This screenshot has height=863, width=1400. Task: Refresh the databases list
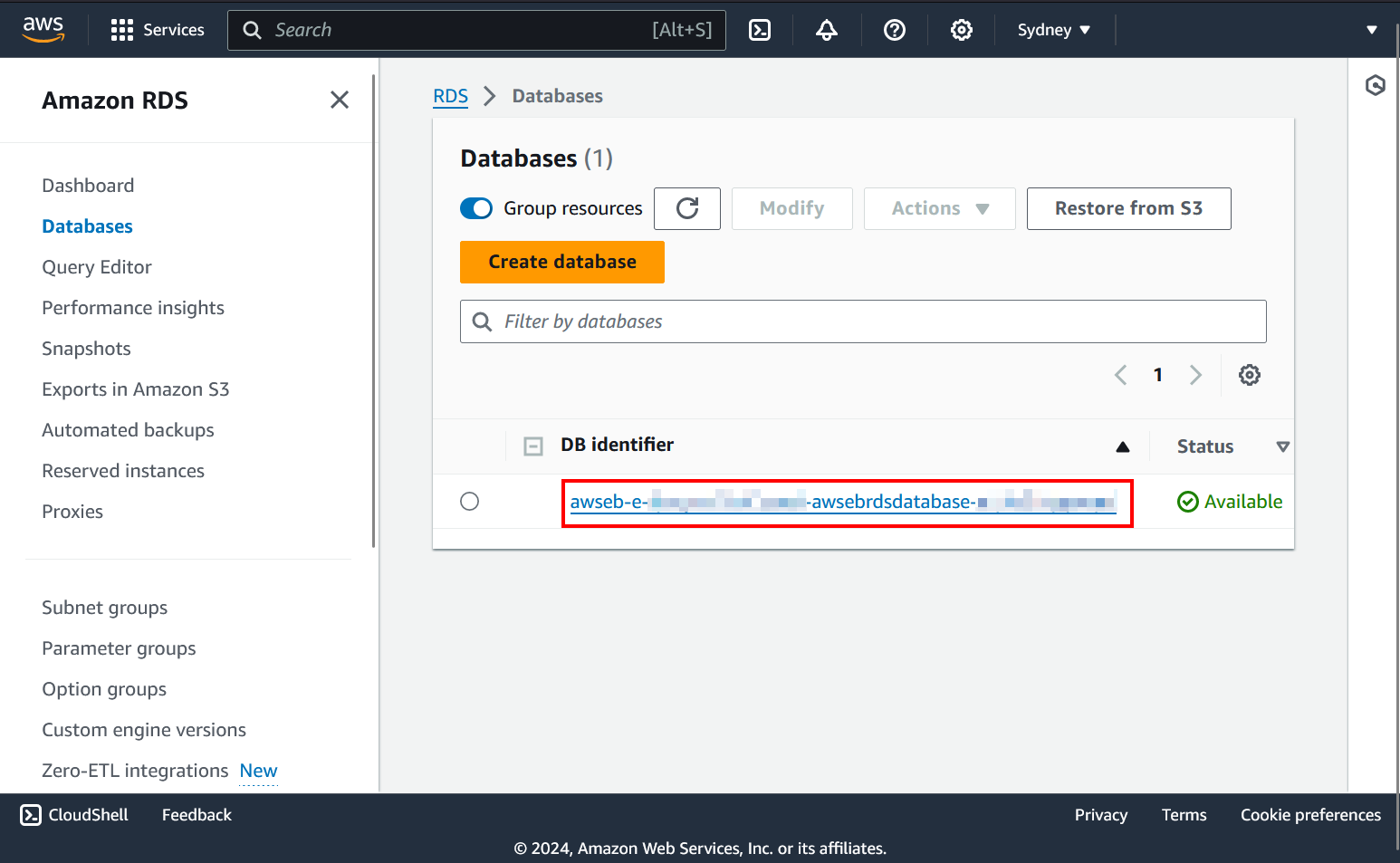tap(686, 208)
